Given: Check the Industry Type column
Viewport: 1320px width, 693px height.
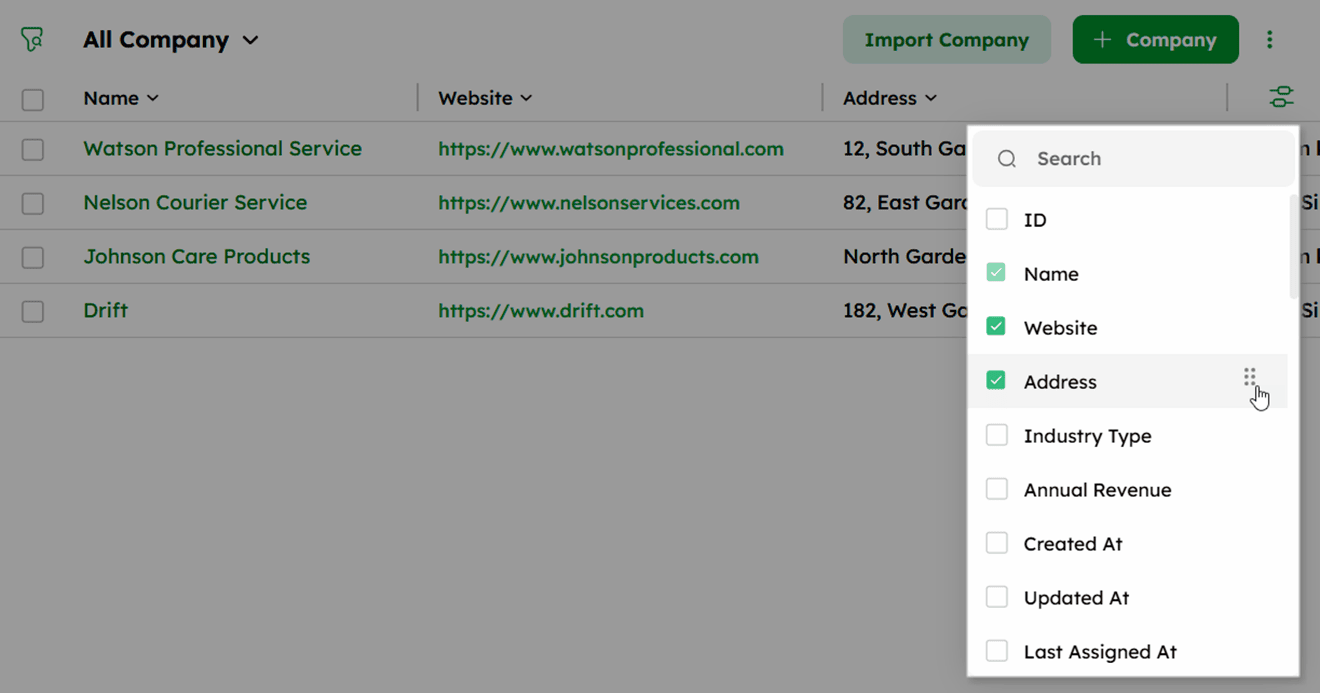Looking at the screenshot, I should click(997, 435).
